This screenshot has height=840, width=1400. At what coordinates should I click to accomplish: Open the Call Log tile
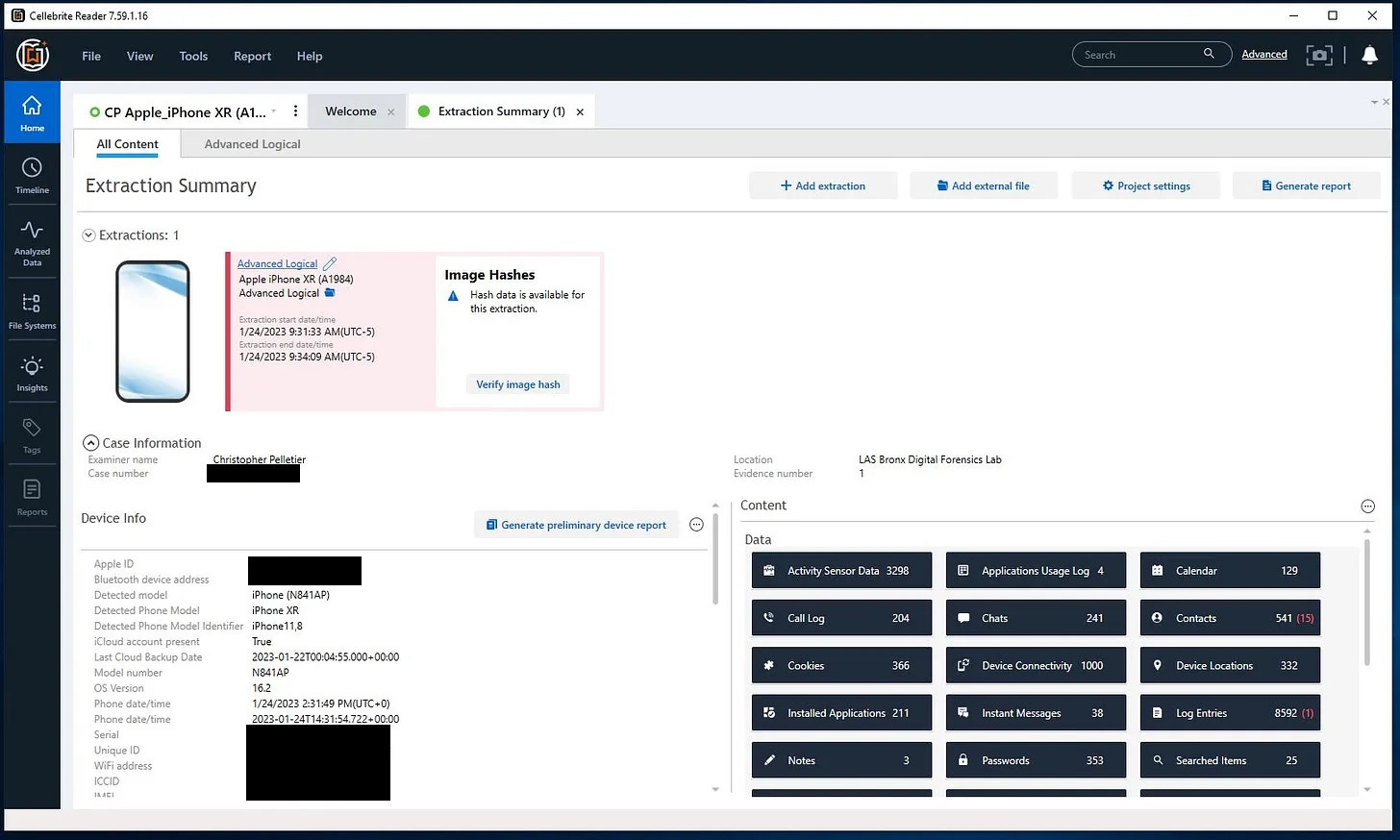click(x=841, y=618)
